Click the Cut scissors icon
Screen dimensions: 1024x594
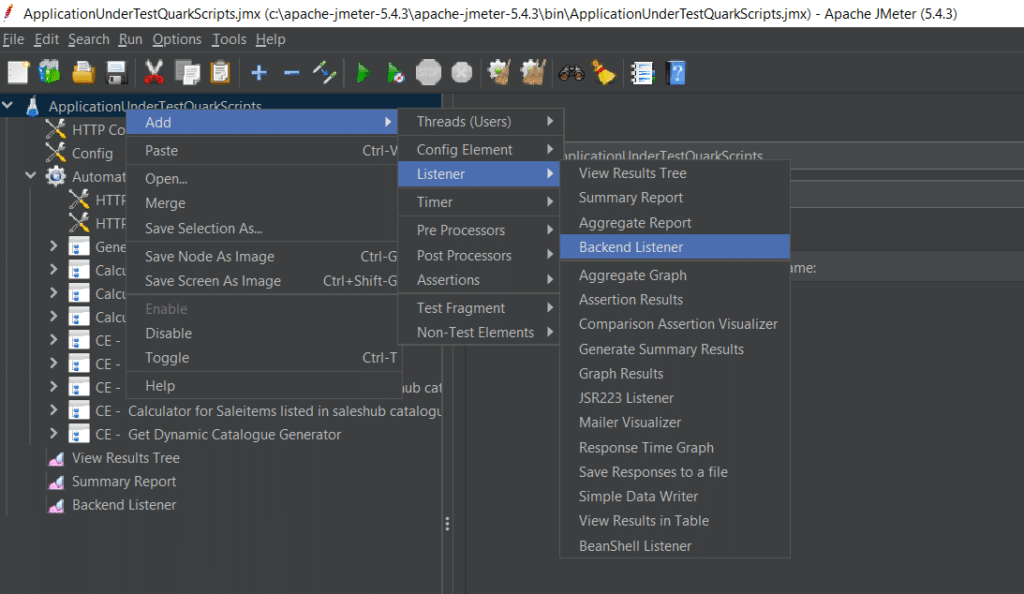coord(153,72)
